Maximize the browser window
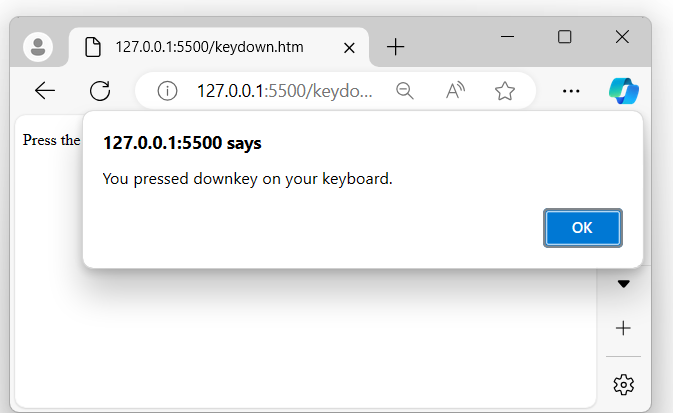 [x=565, y=37]
